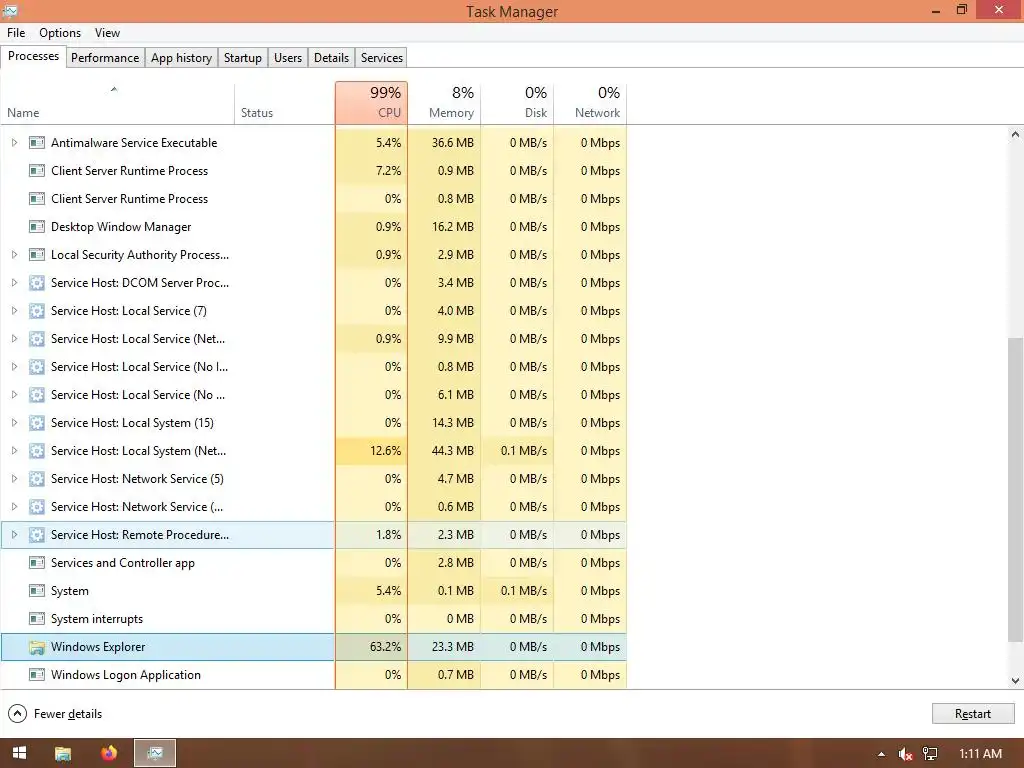Click the process list scrollbar thumb
Viewport: 1024px width, 768px height.
(x=1015, y=490)
